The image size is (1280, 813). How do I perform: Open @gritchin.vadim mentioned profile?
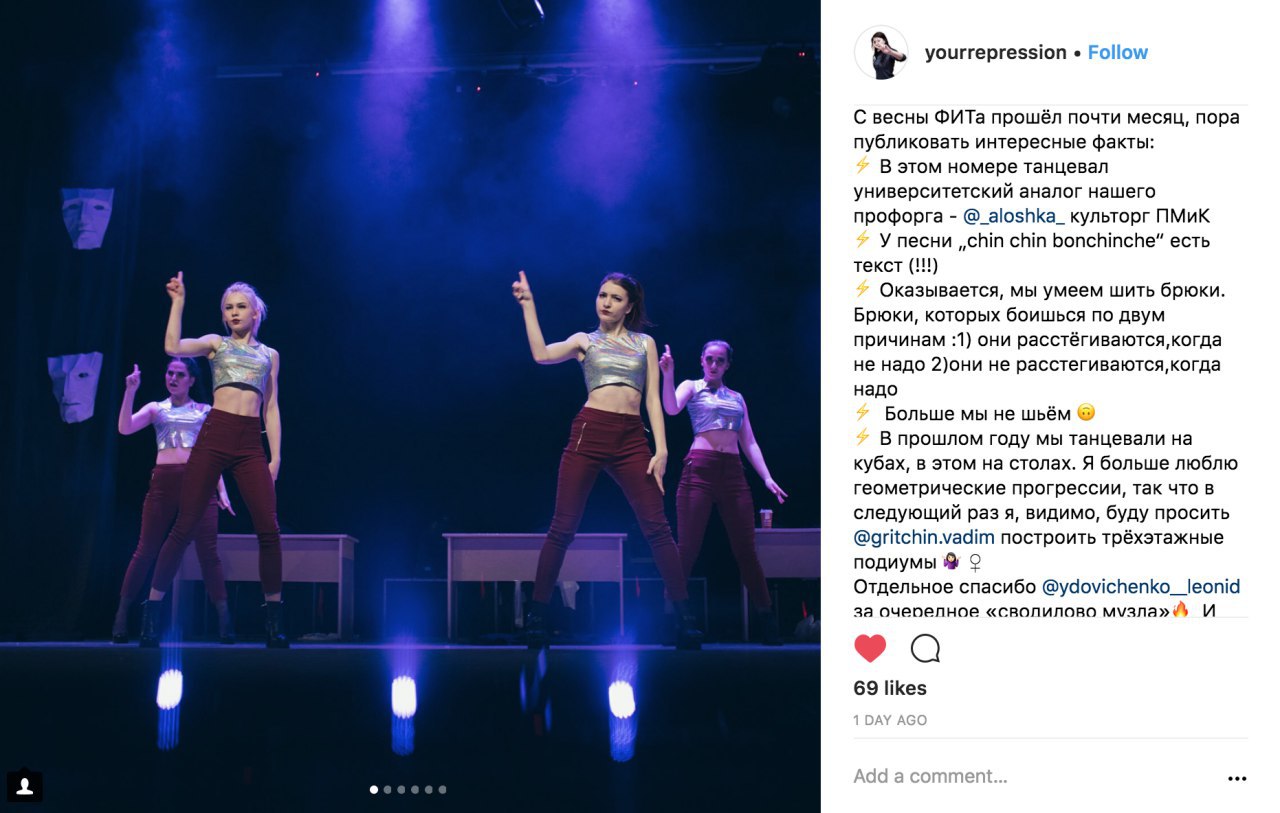[x=924, y=538]
